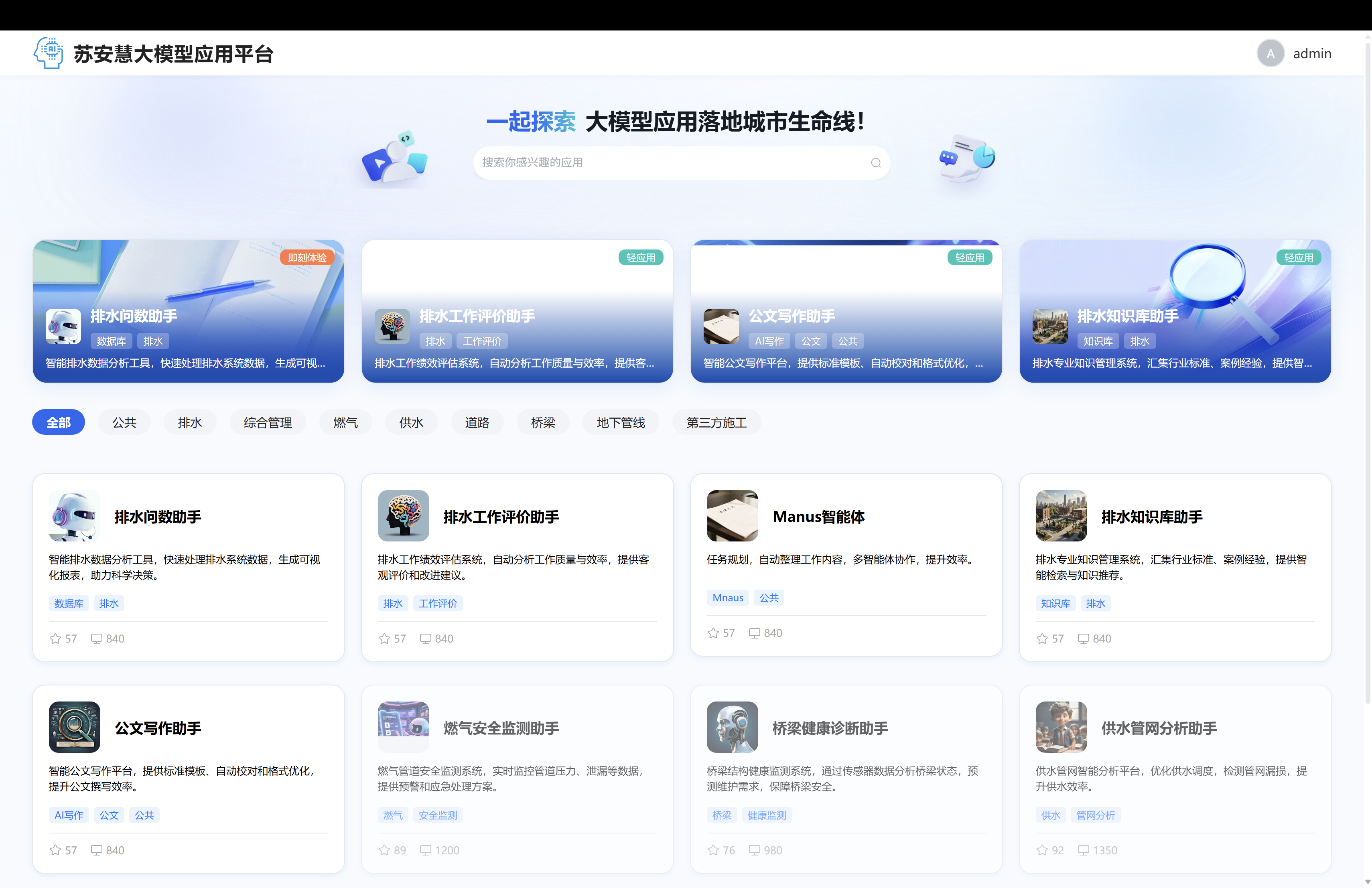Toggle the favorite star on 排水问数助手 card

pyautogui.click(x=55, y=638)
